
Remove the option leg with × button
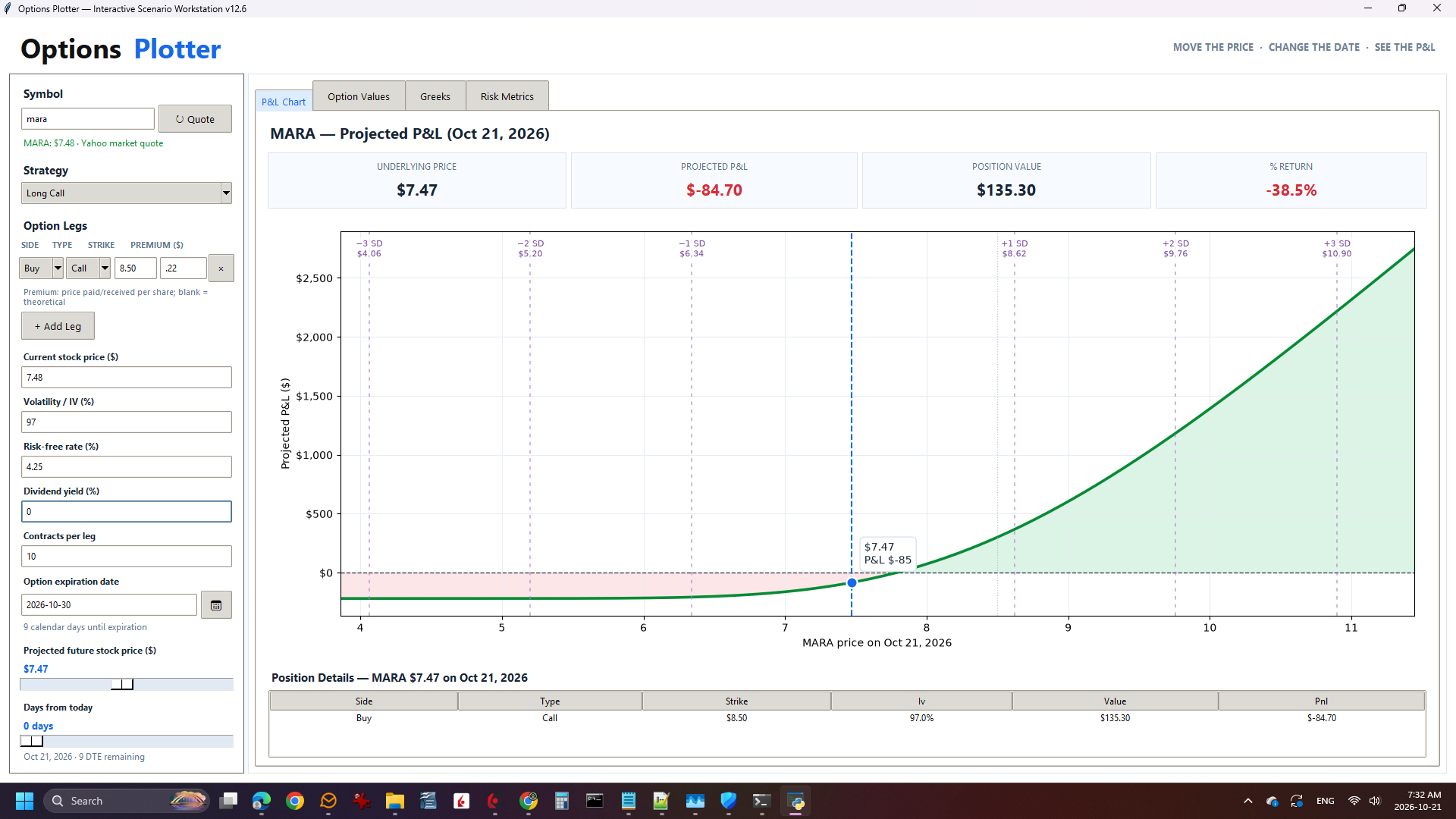point(221,268)
